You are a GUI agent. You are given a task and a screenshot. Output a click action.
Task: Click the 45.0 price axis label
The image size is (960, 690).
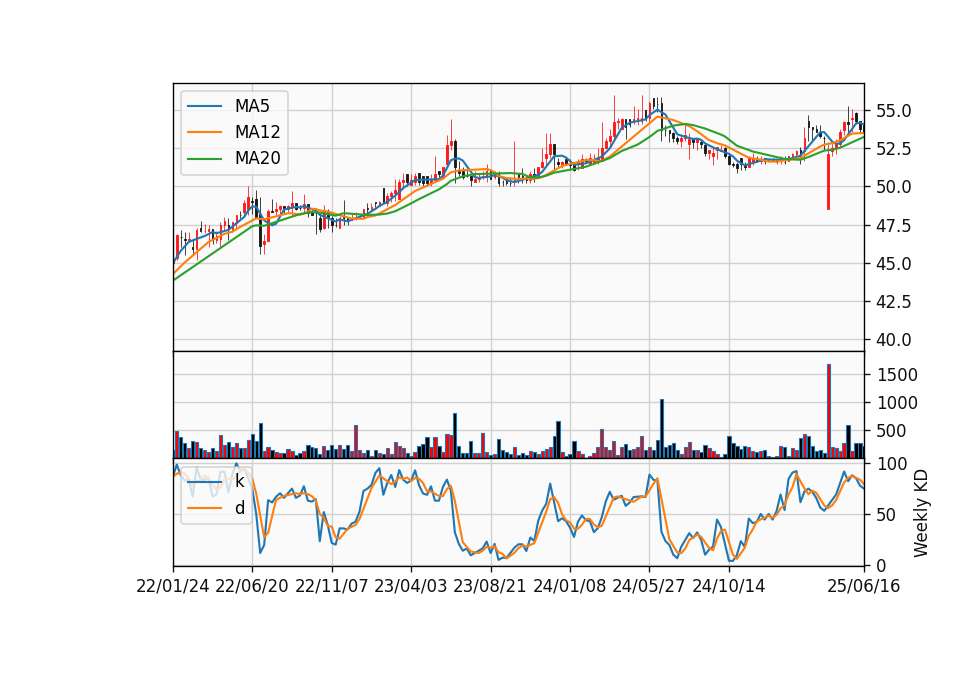[x=893, y=263]
